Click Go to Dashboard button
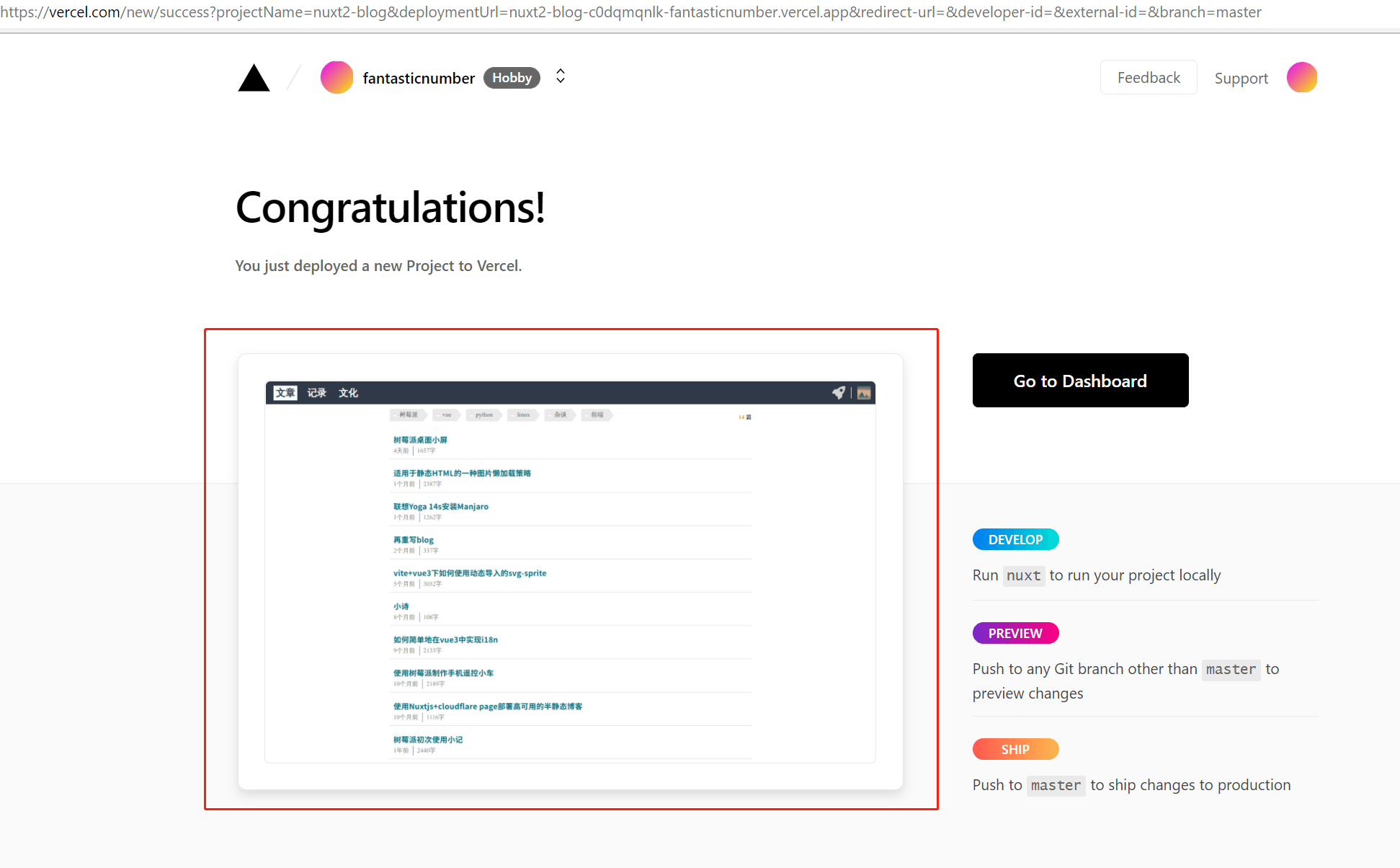 1079,381
